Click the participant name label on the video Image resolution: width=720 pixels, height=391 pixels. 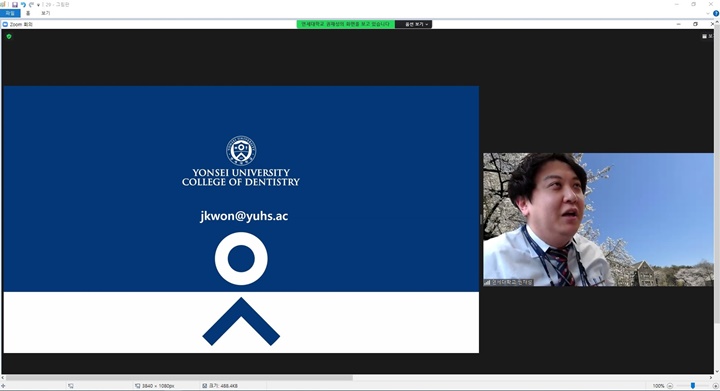coord(508,282)
